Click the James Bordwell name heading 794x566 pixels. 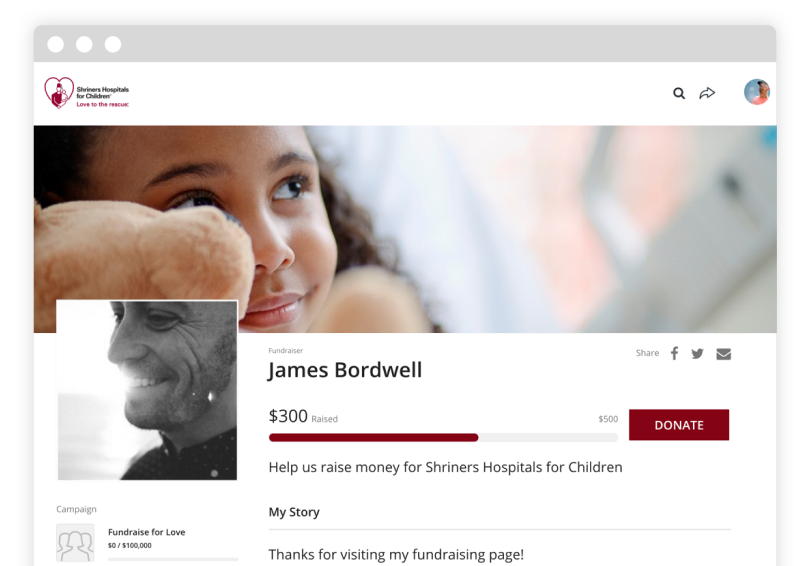click(345, 370)
